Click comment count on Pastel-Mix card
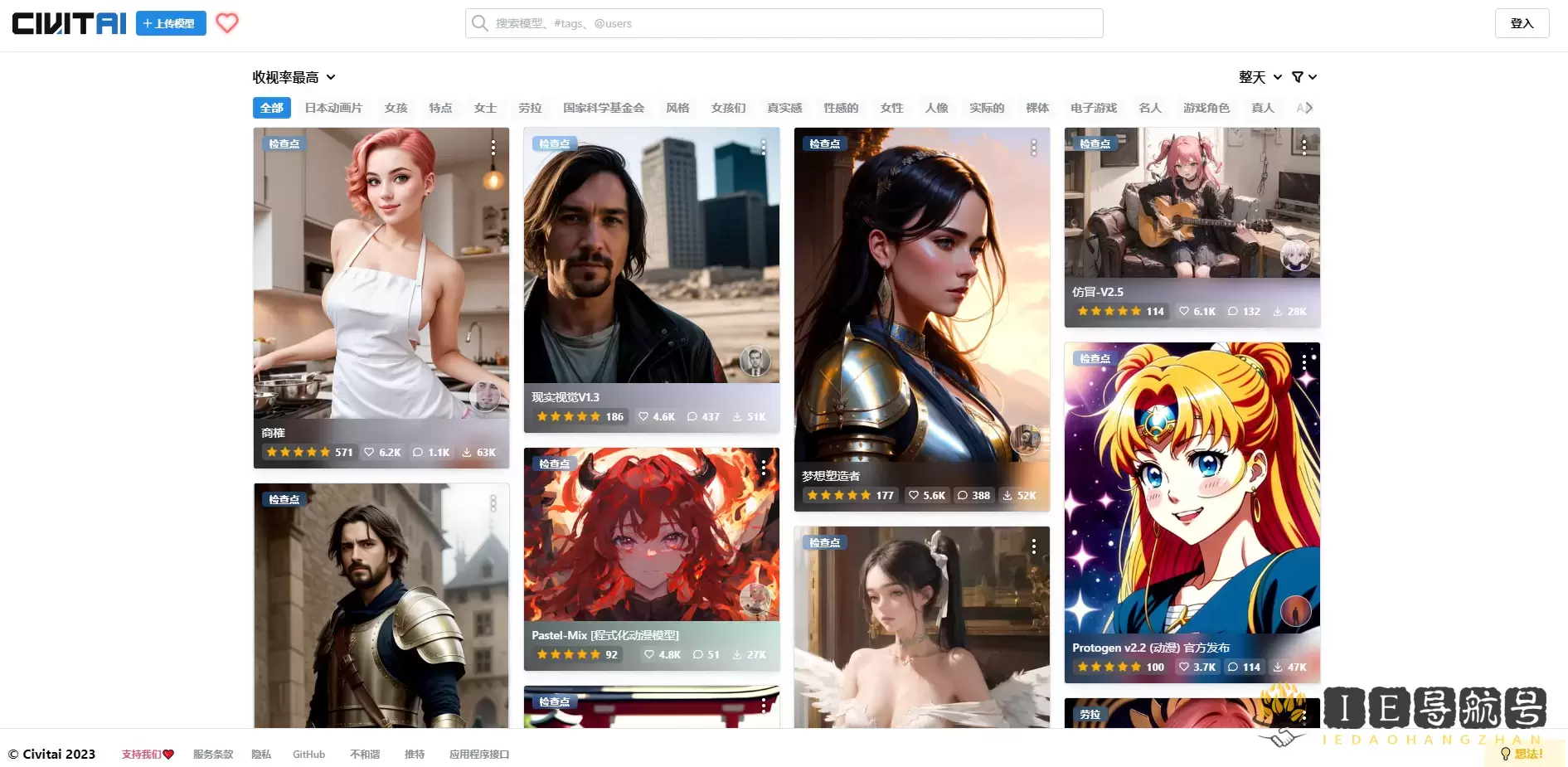The width and height of the screenshot is (1568, 767). click(706, 654)
